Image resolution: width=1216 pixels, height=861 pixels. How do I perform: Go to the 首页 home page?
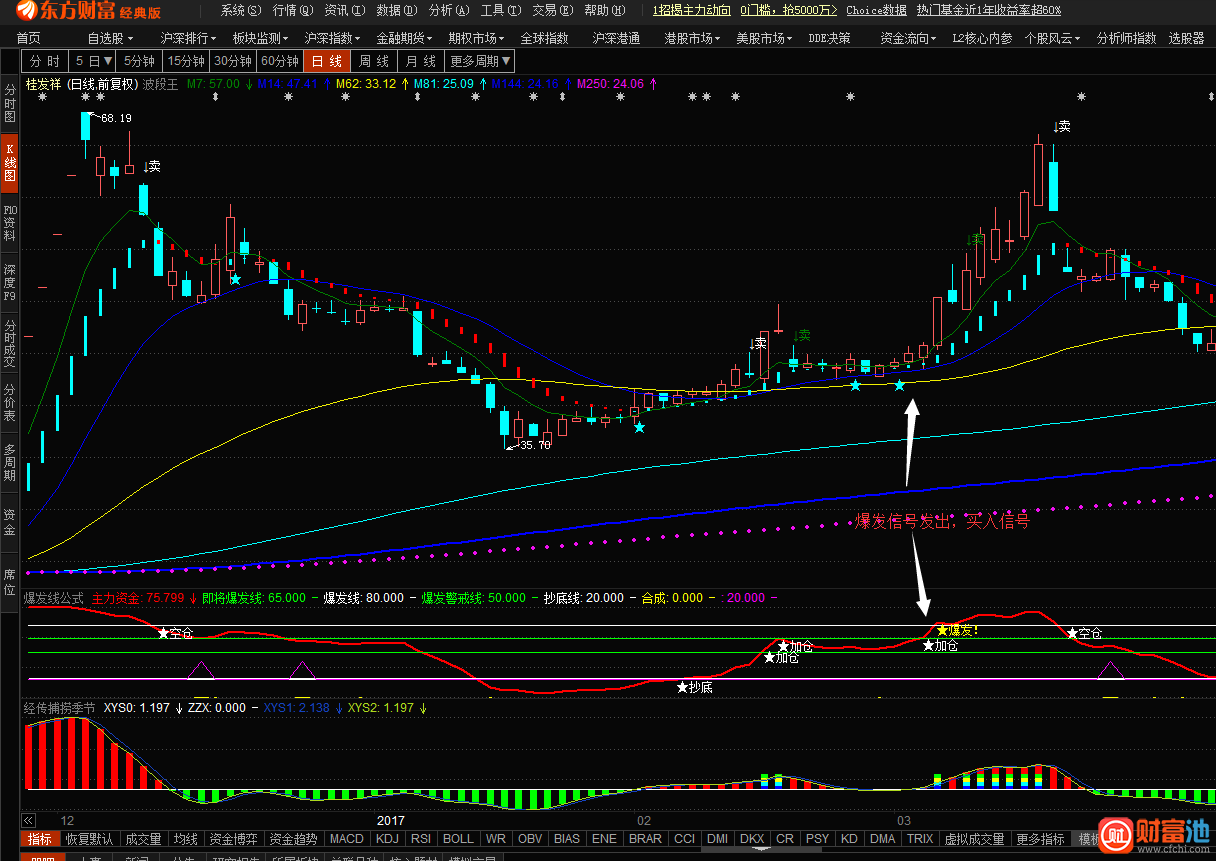(x=29, y=38)
